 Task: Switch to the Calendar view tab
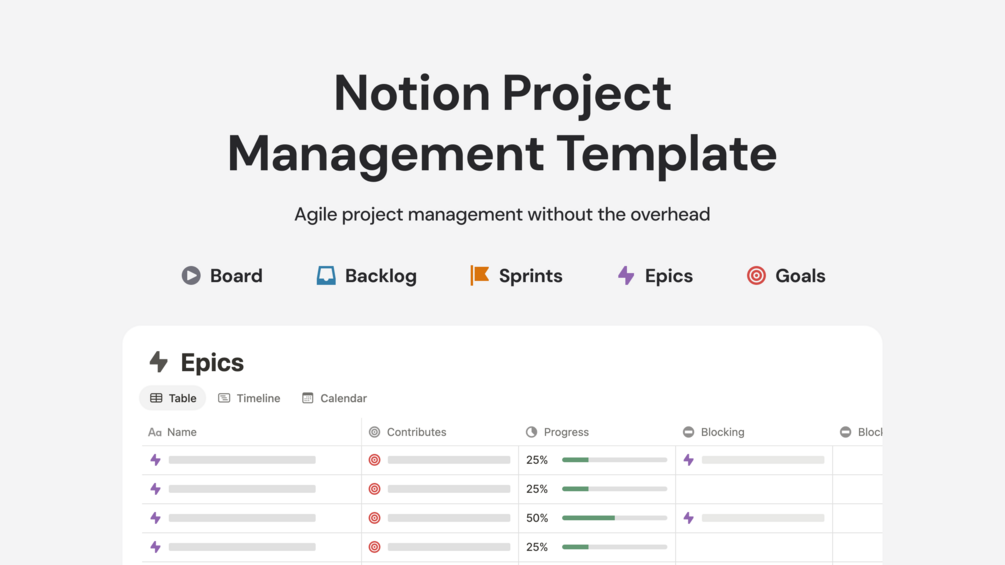335,398
